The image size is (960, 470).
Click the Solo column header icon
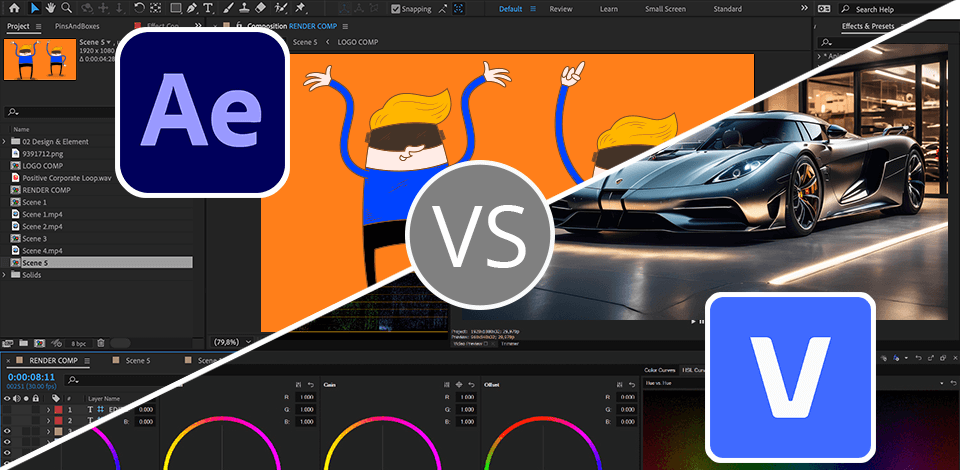tap(26, 398)
